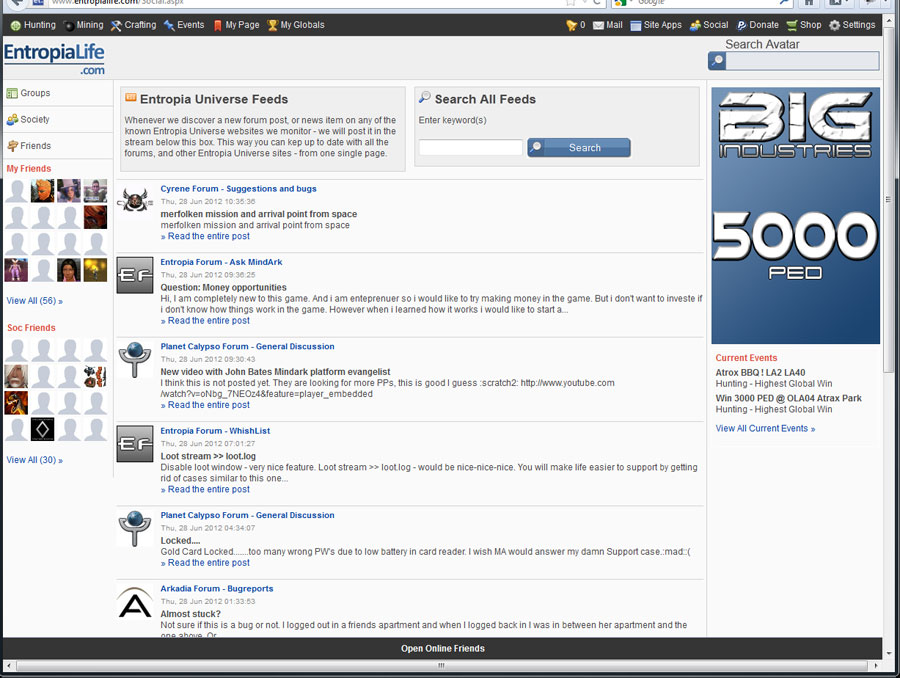This screenshot has width=900, height=678.
Task: Click the horizontal page scrollbar
Action: (x=441, y=665)
